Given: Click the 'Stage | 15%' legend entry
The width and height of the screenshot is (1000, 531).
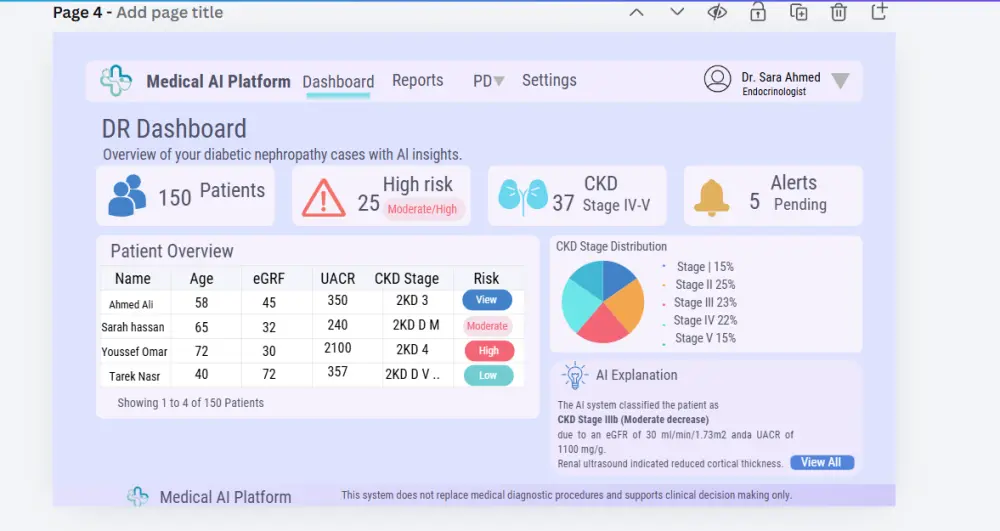Looking at the screenshot, I should tap(705, 266).
